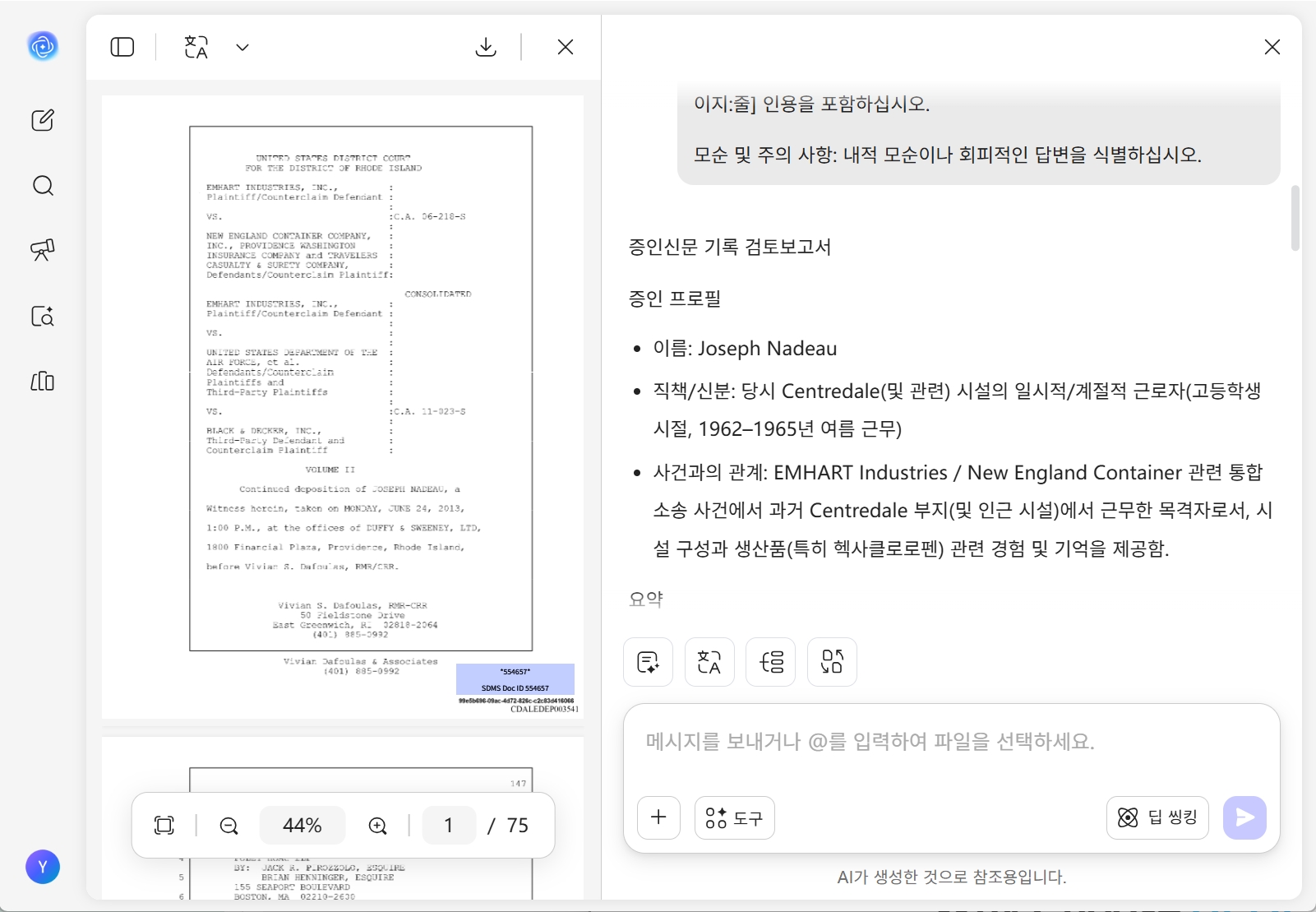Open the 도구 tools button
This screenshot has width=1316, height=912.
pyautogui.click(x=735, y=817)
